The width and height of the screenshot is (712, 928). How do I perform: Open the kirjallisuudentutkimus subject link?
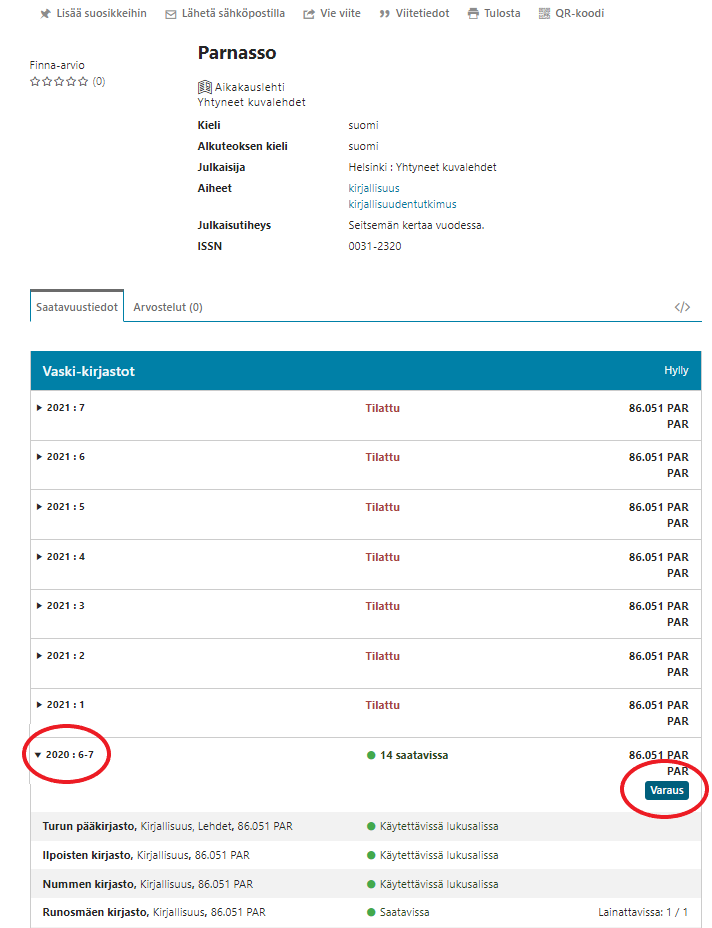(402, 204)
